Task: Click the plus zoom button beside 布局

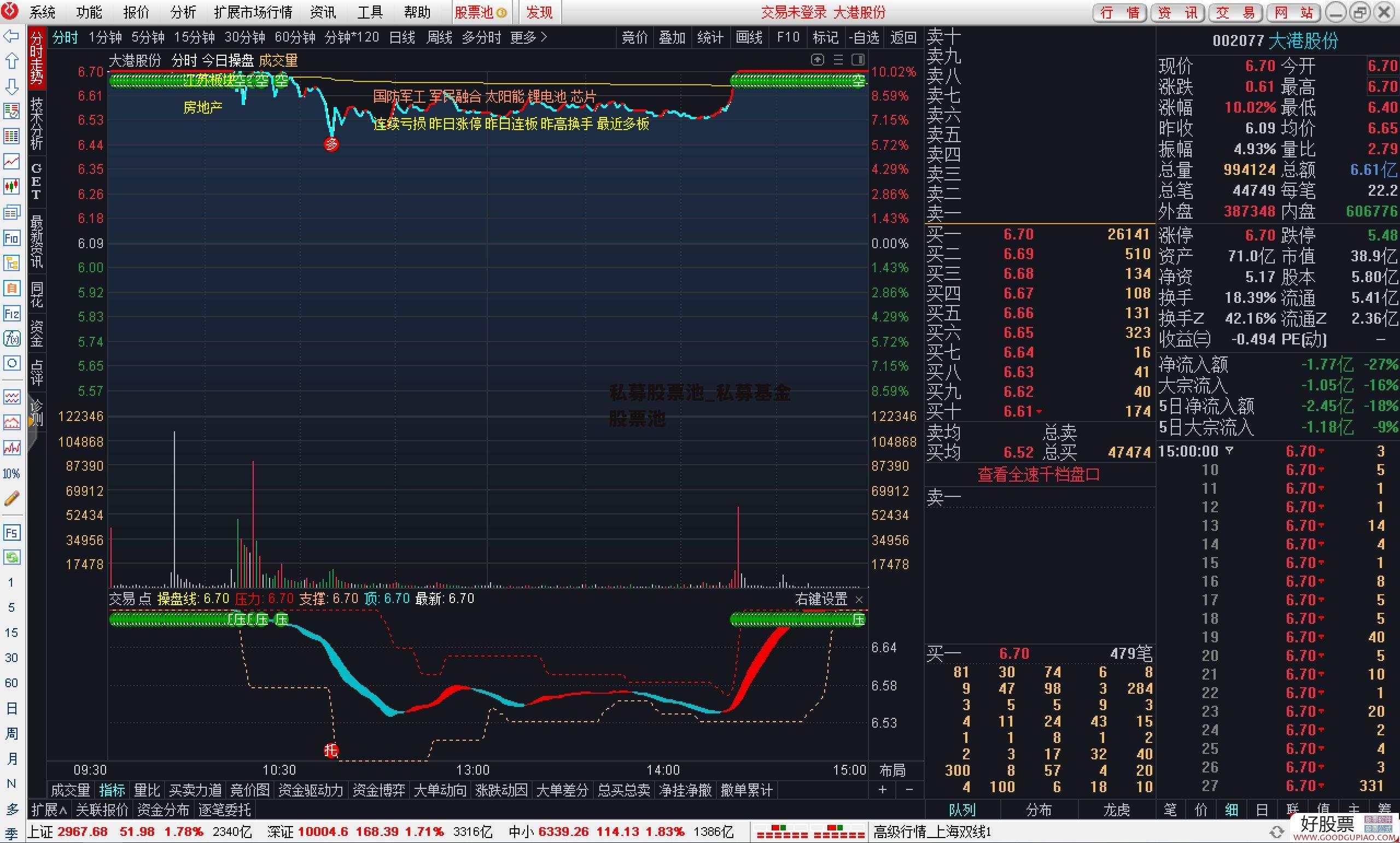Action: [x=883, y=789]
